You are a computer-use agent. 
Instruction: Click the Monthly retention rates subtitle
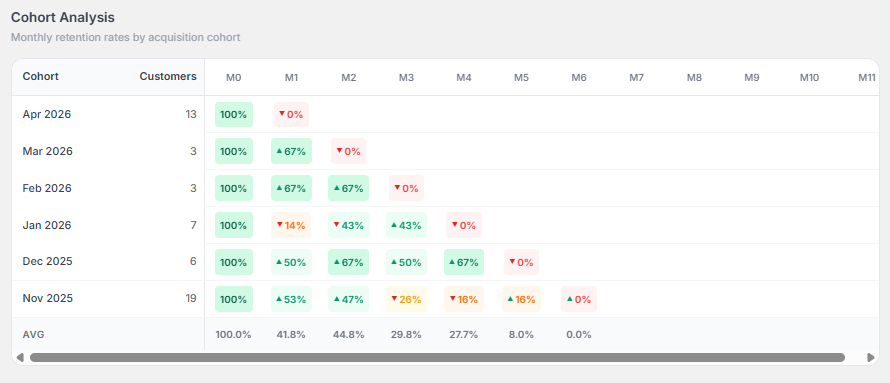point(126,37)
